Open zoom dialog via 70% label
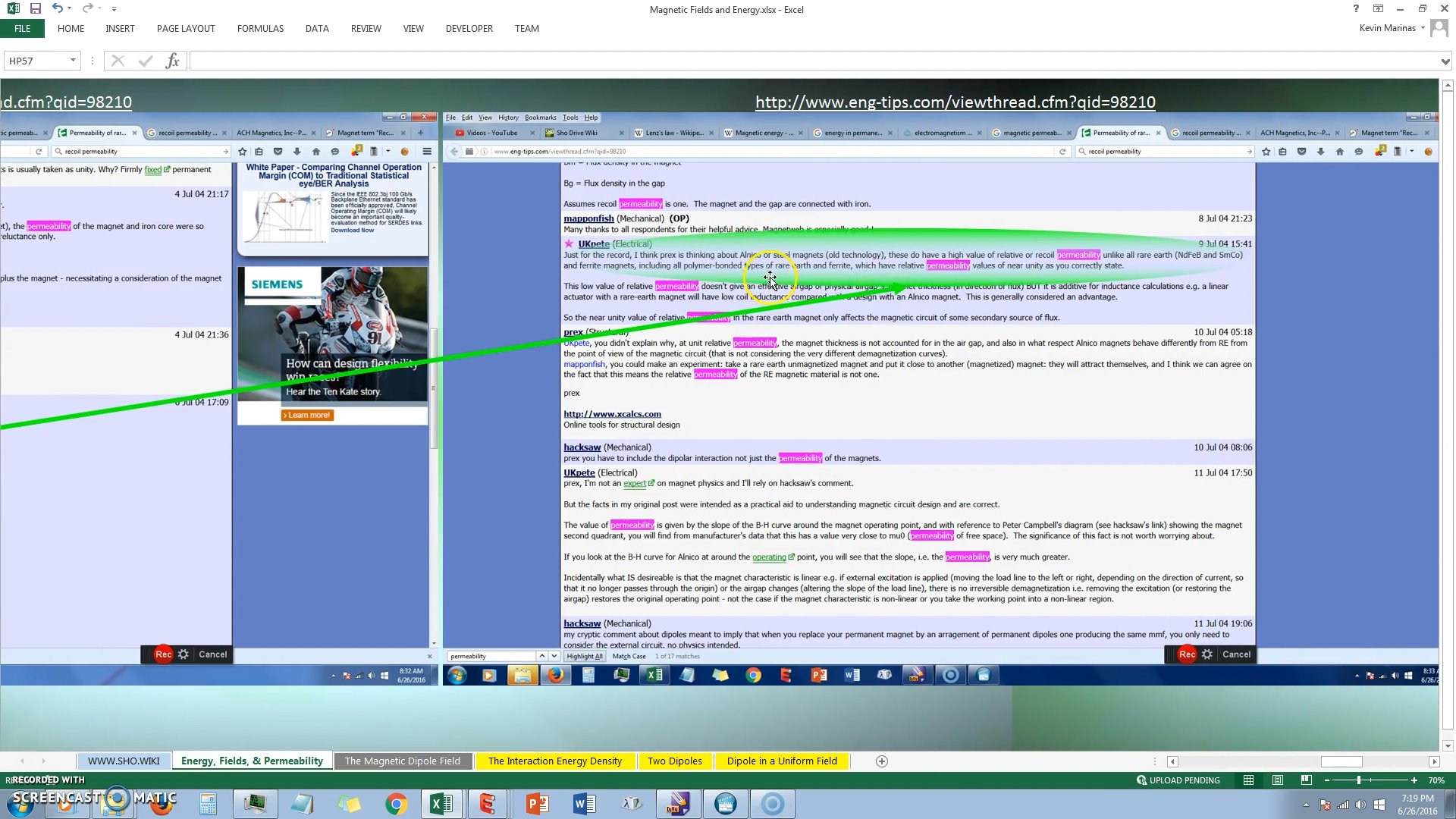 point(1436,780)
